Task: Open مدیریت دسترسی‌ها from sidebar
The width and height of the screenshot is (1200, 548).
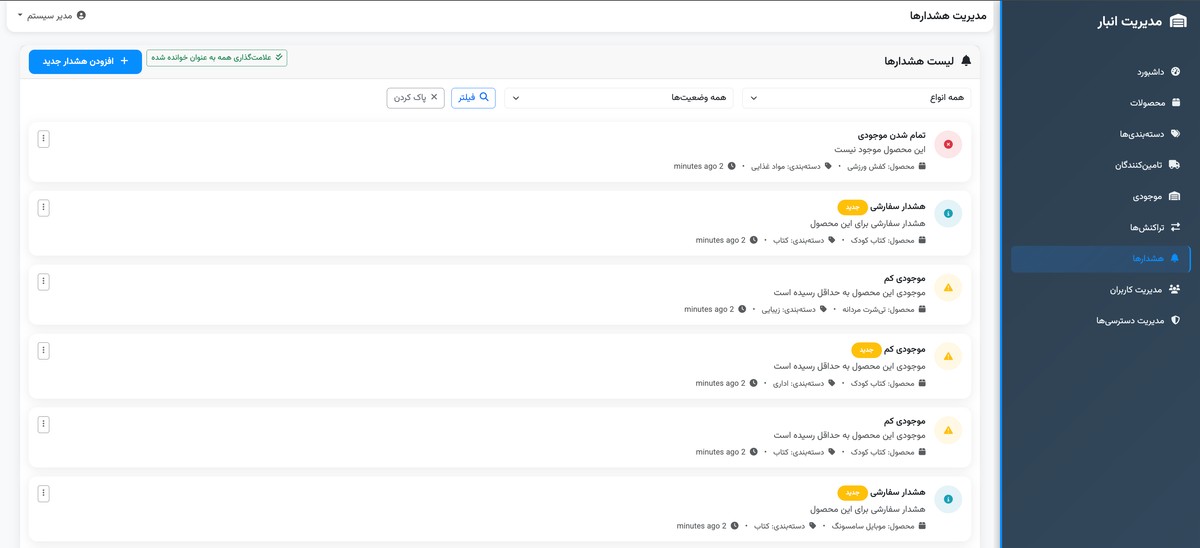Action: click(1100, 321)
